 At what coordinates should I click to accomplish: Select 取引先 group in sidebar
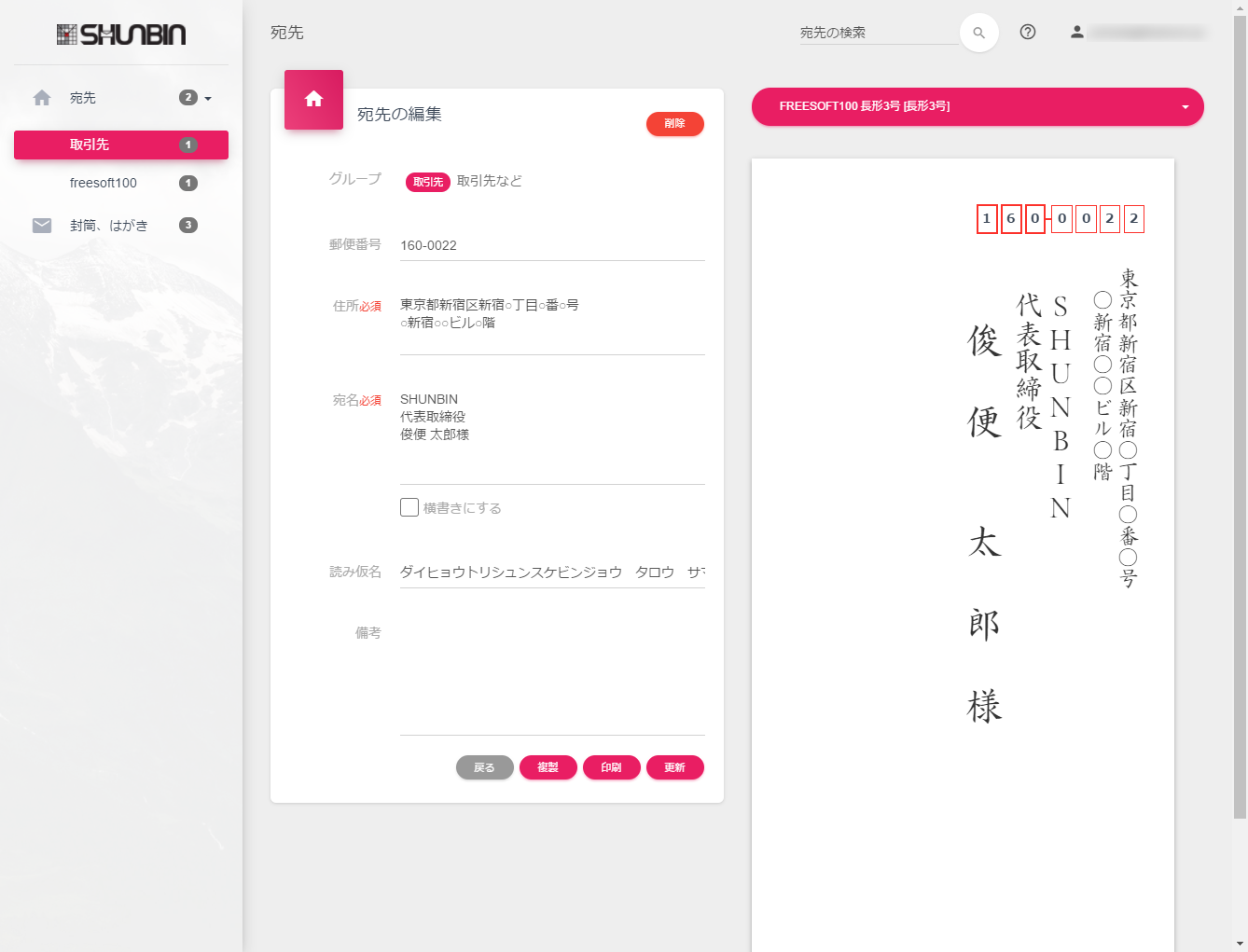coord(121,145)
